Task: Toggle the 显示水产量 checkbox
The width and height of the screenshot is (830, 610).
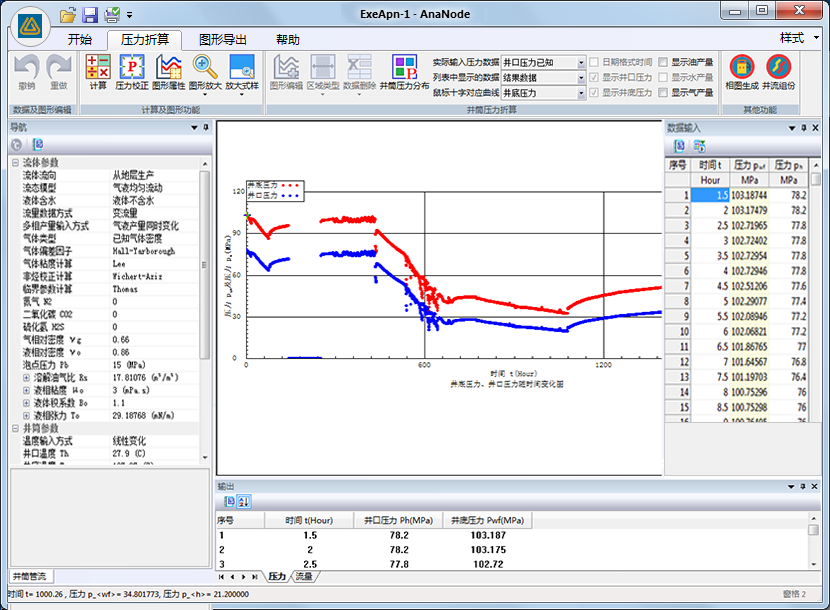Action: point(663,77)
